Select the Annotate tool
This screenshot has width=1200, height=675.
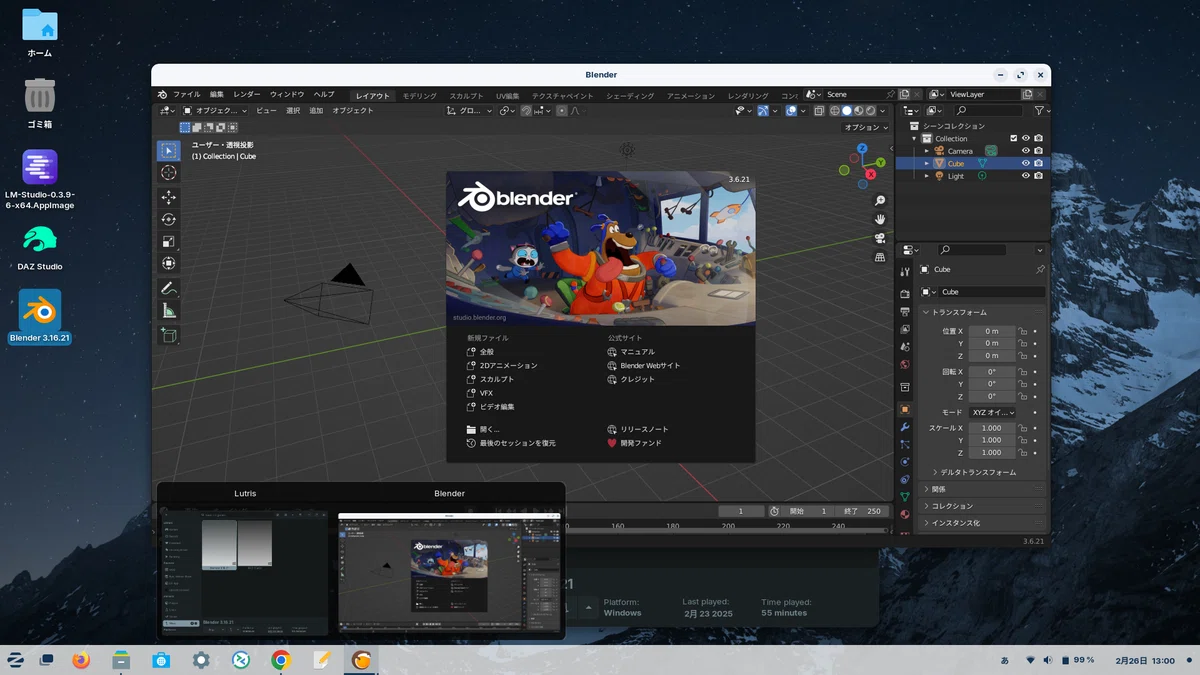point(168,289)
